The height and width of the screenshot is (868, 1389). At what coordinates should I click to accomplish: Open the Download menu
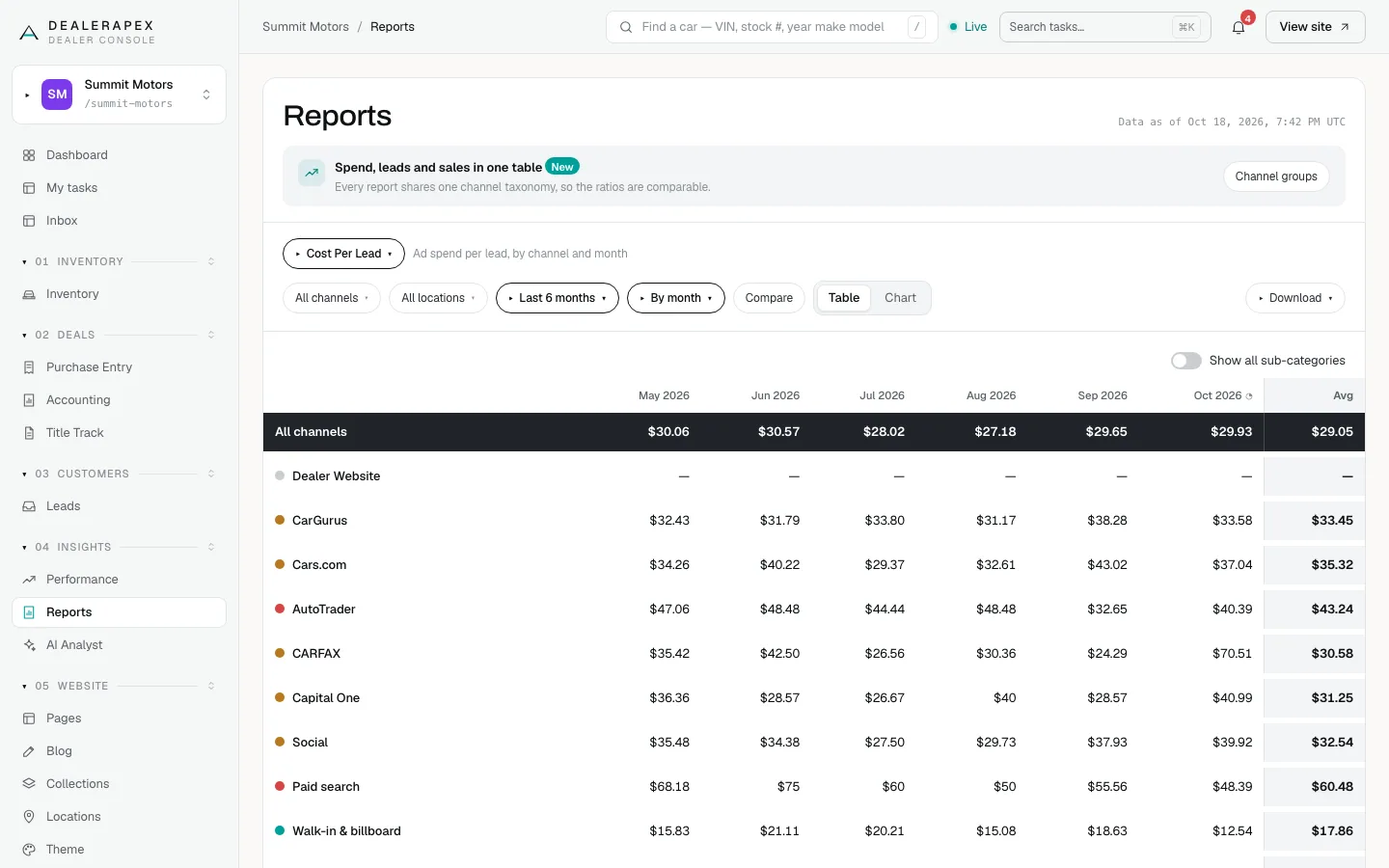point(1295,298)
